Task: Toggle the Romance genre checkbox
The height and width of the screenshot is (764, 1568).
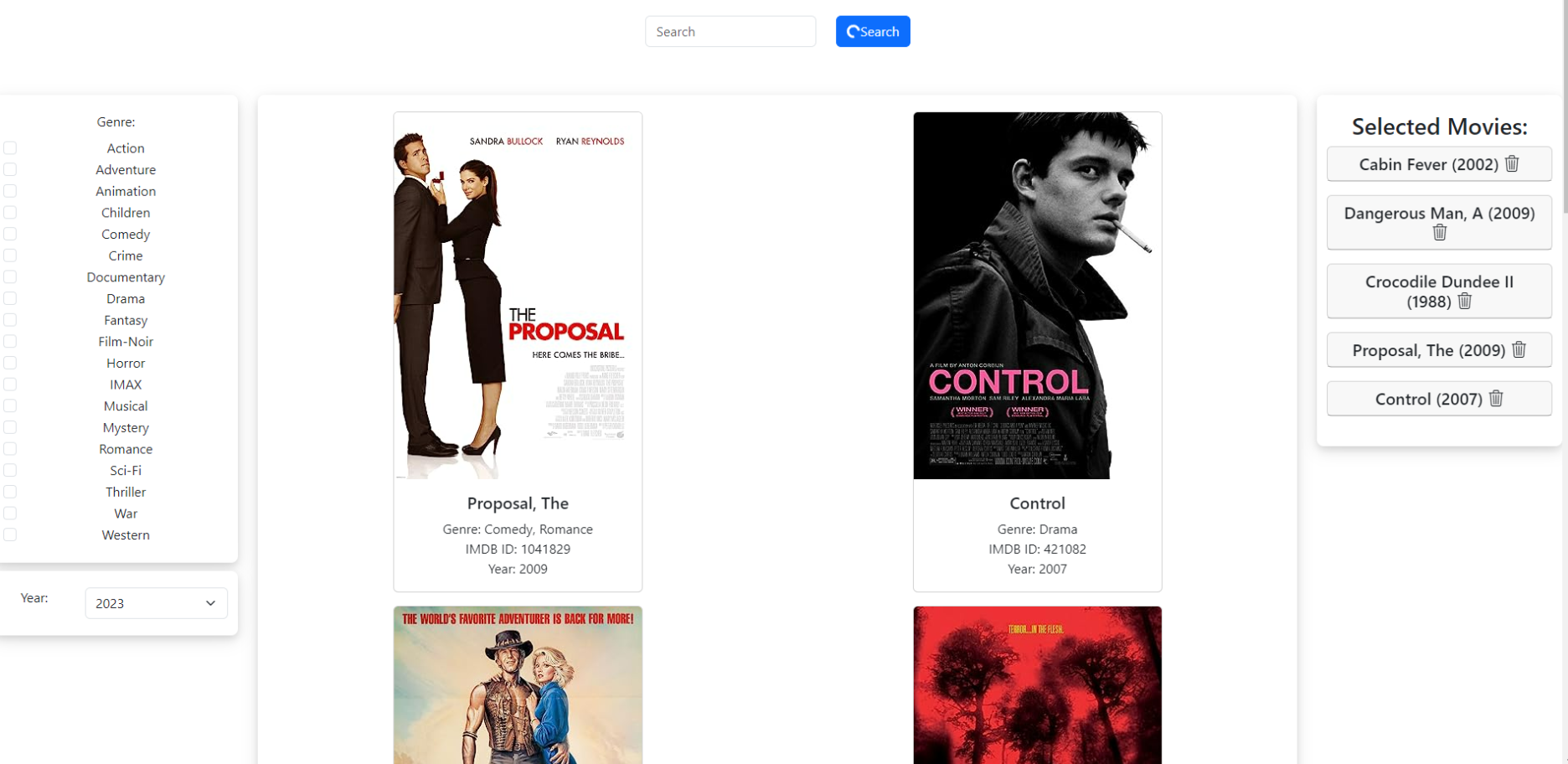Action: (10, 449)
